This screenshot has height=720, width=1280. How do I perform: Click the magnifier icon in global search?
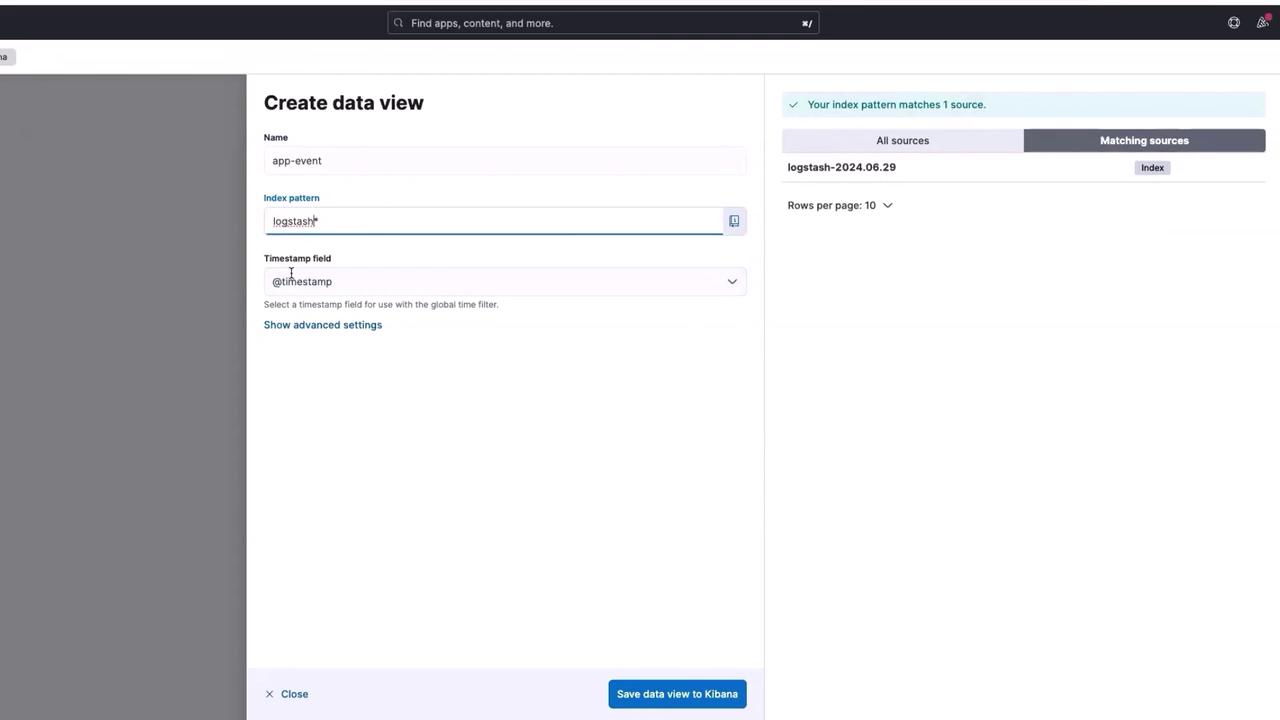(399, 23)
